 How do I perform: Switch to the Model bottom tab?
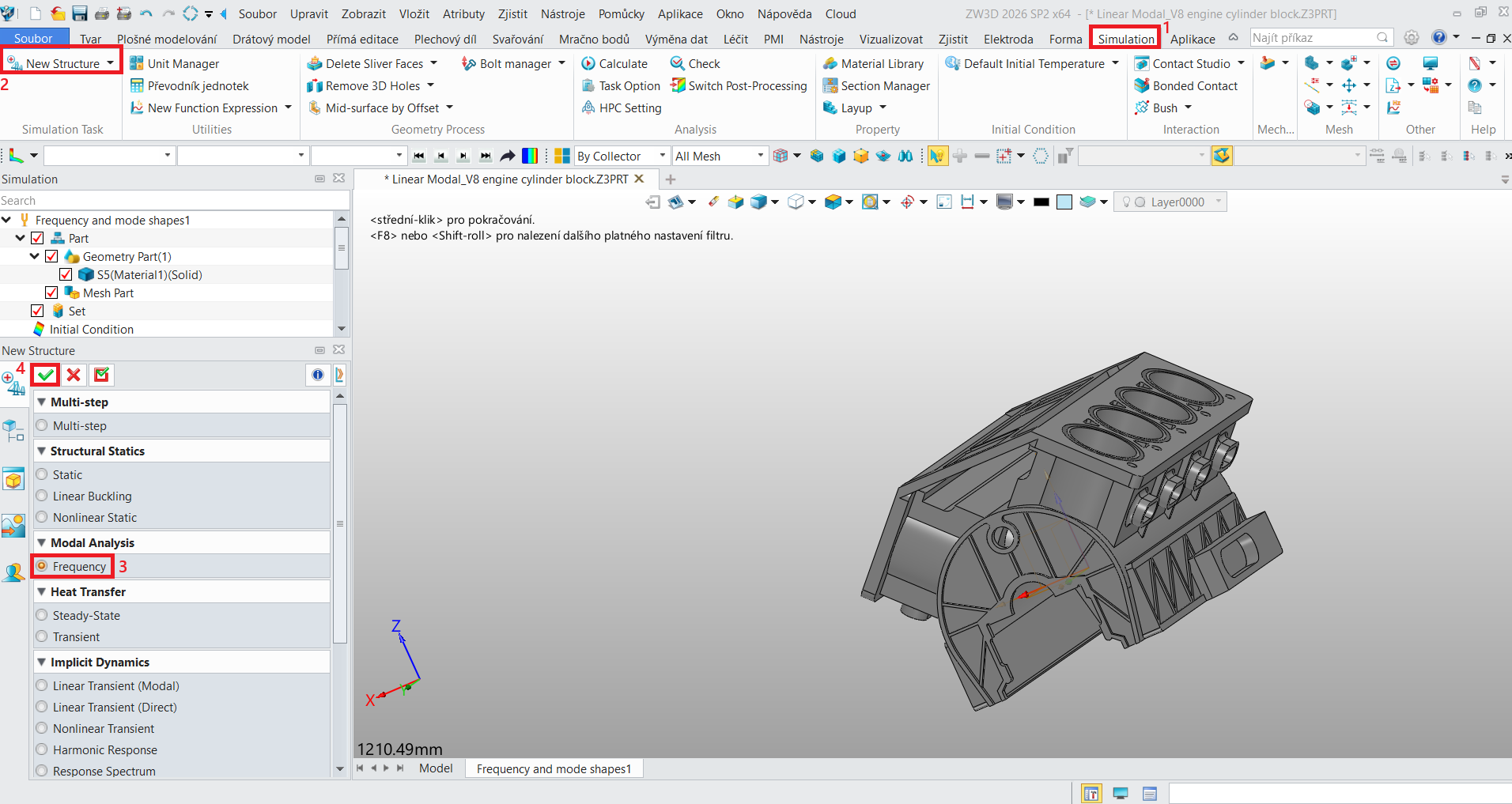click(436, 768)
